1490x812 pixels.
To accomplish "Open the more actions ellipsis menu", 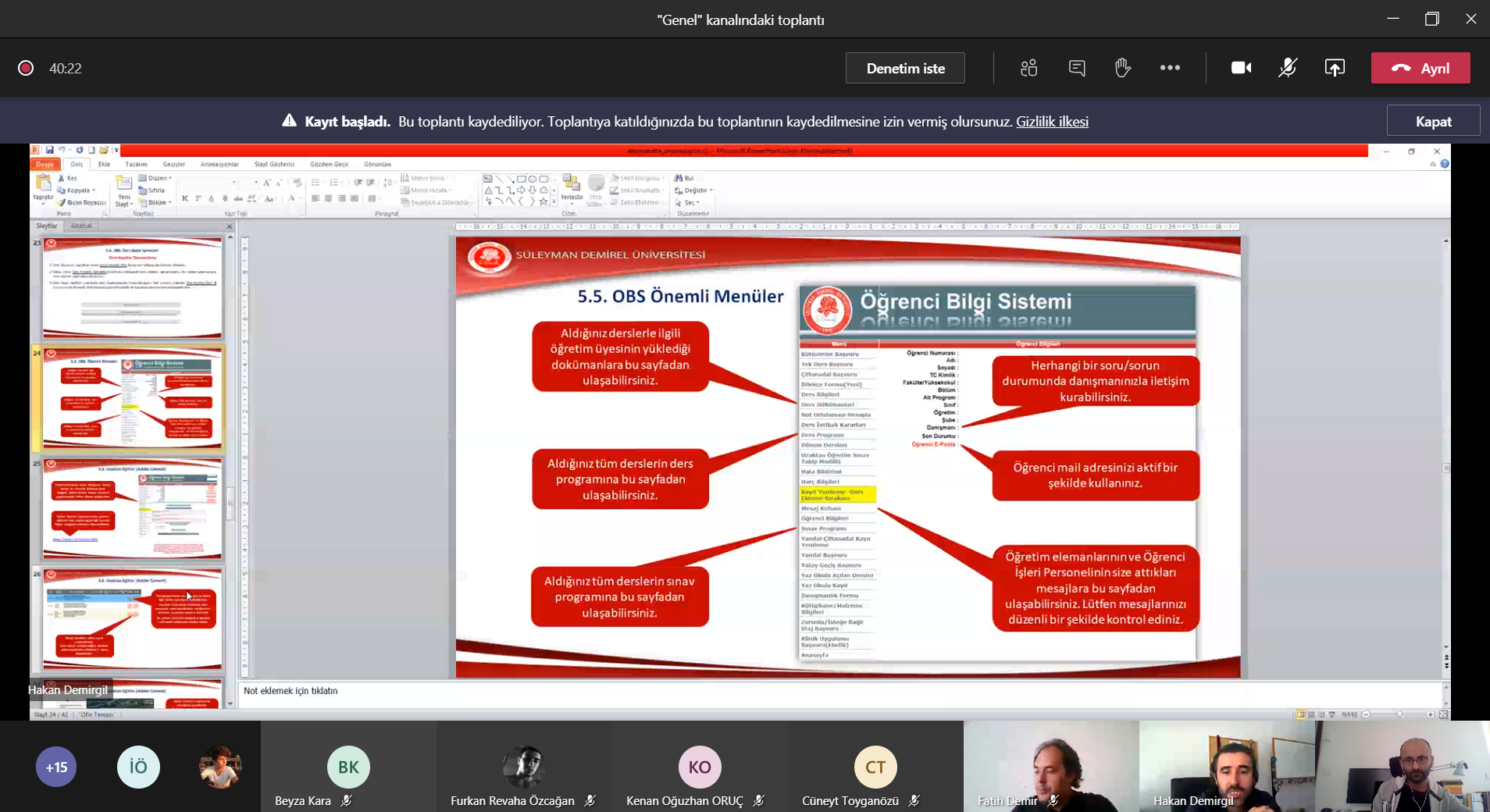I will [1170, 68].
